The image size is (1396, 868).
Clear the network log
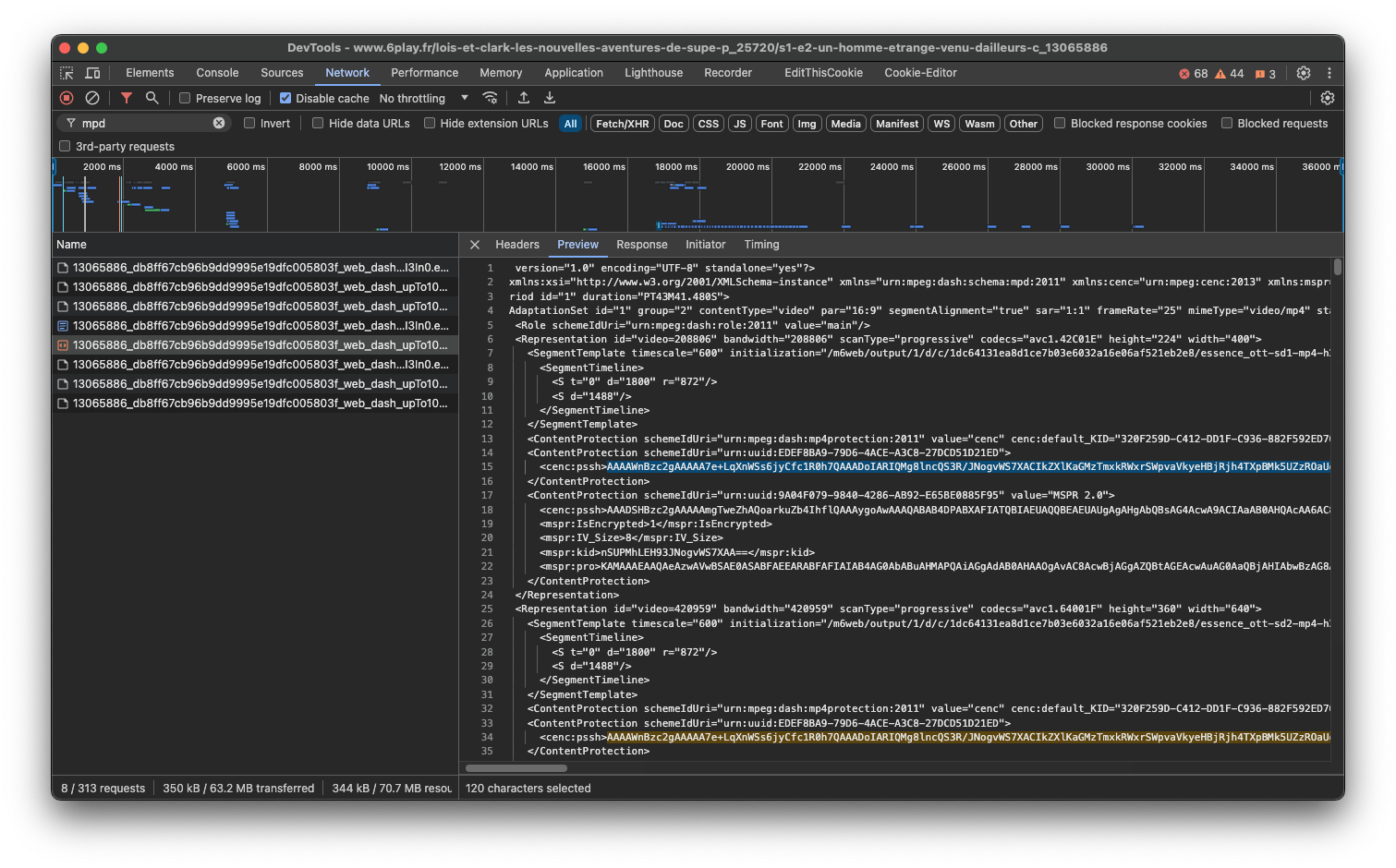(x=92, y=98)
